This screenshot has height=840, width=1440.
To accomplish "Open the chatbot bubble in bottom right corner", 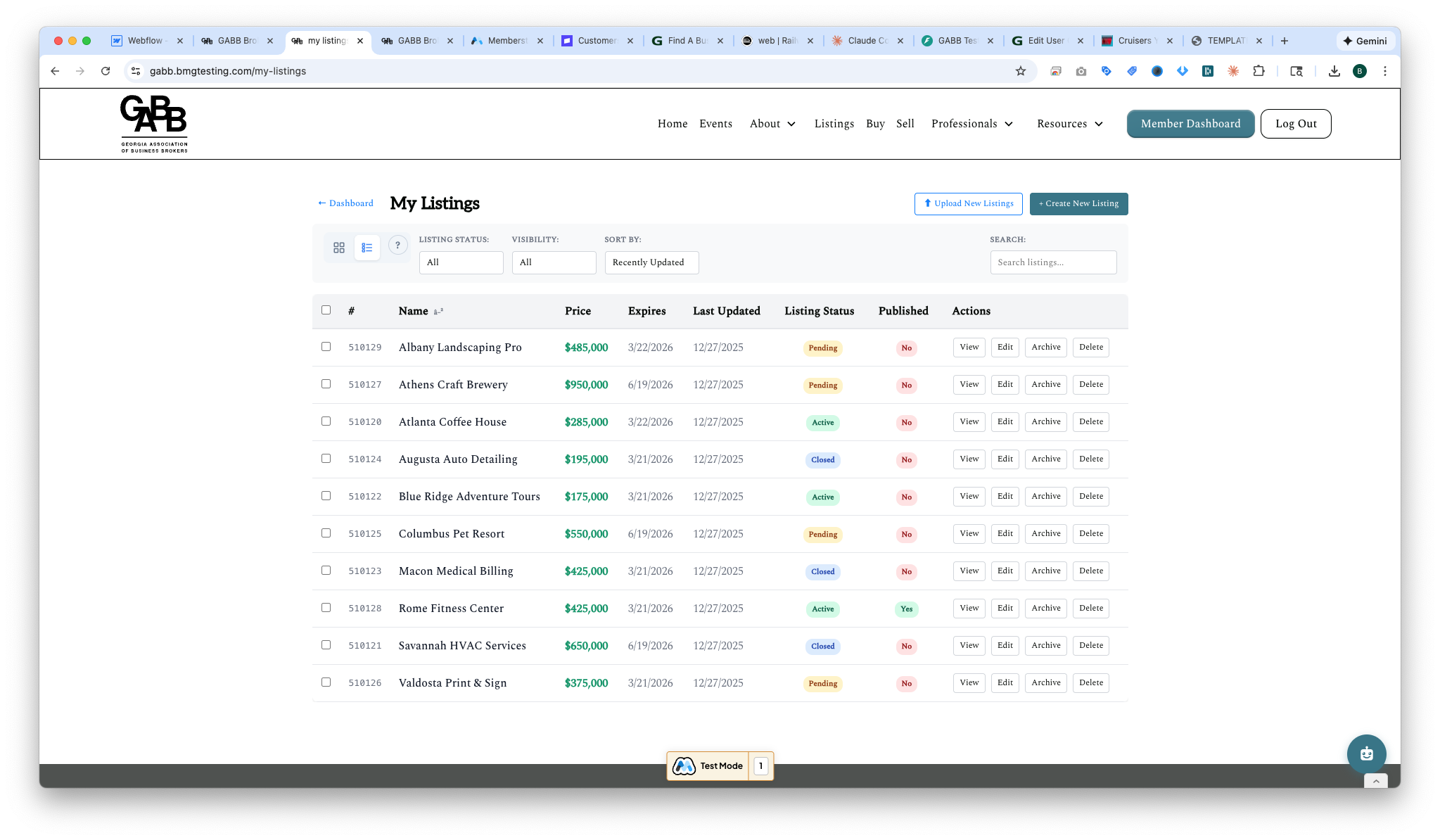I will 1365,753.
